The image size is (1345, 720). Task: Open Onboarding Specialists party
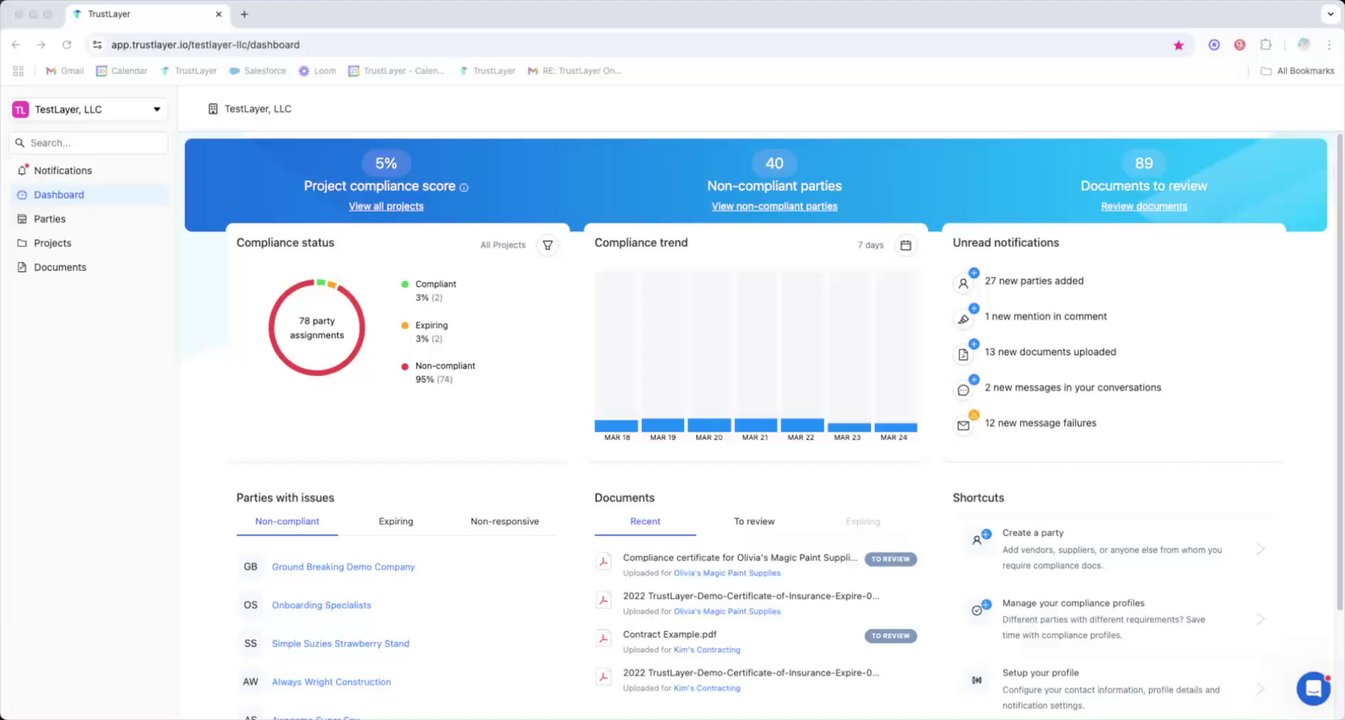[321, 605]
